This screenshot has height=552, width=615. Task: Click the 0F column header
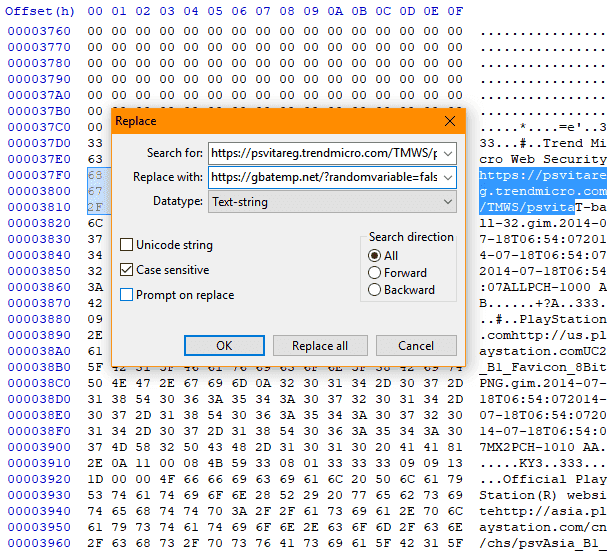(455, 11)
